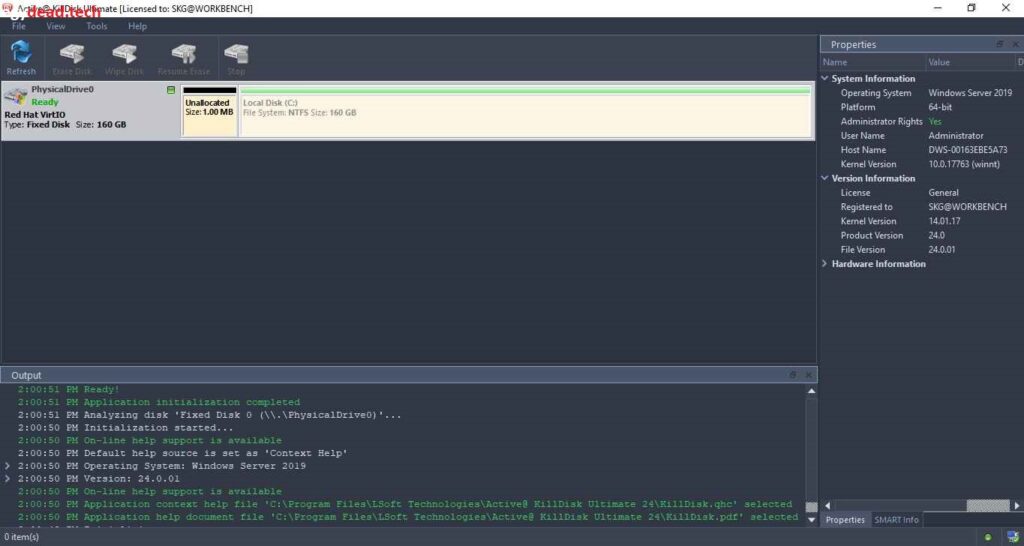Click the KillDisk app icon in title bar
The height and width of the screenshot is (546, 1024).
[x=8, y=8]
